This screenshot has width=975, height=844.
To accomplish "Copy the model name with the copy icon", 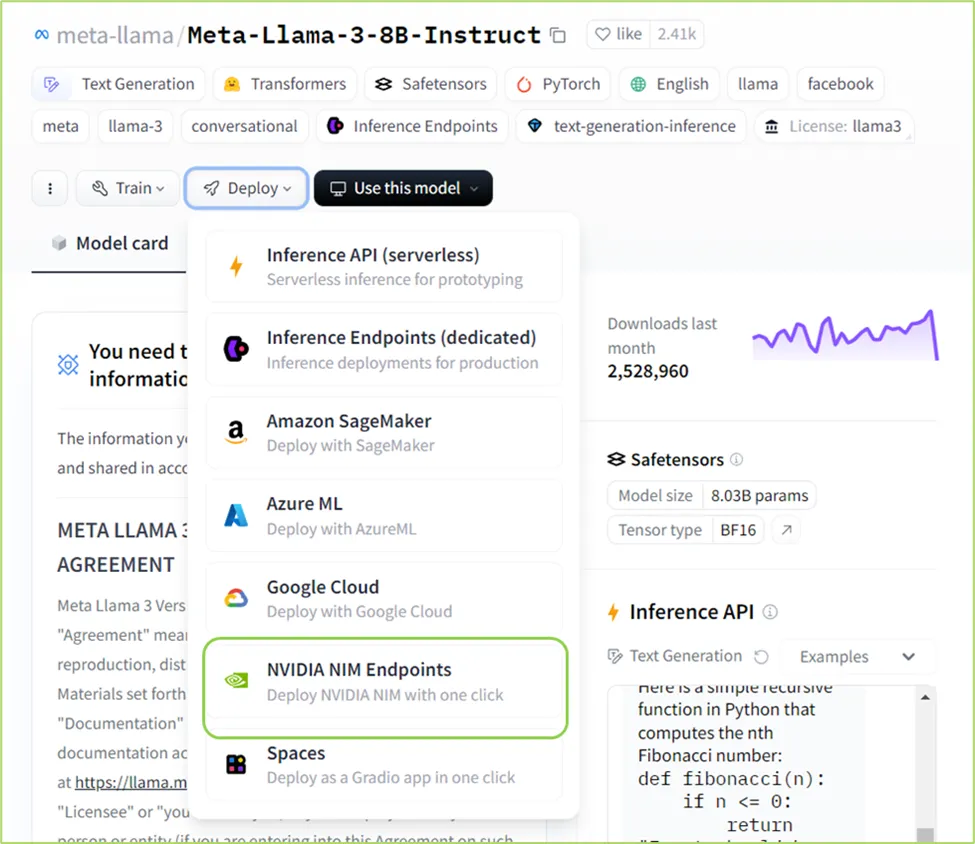I will pos(558,35).
